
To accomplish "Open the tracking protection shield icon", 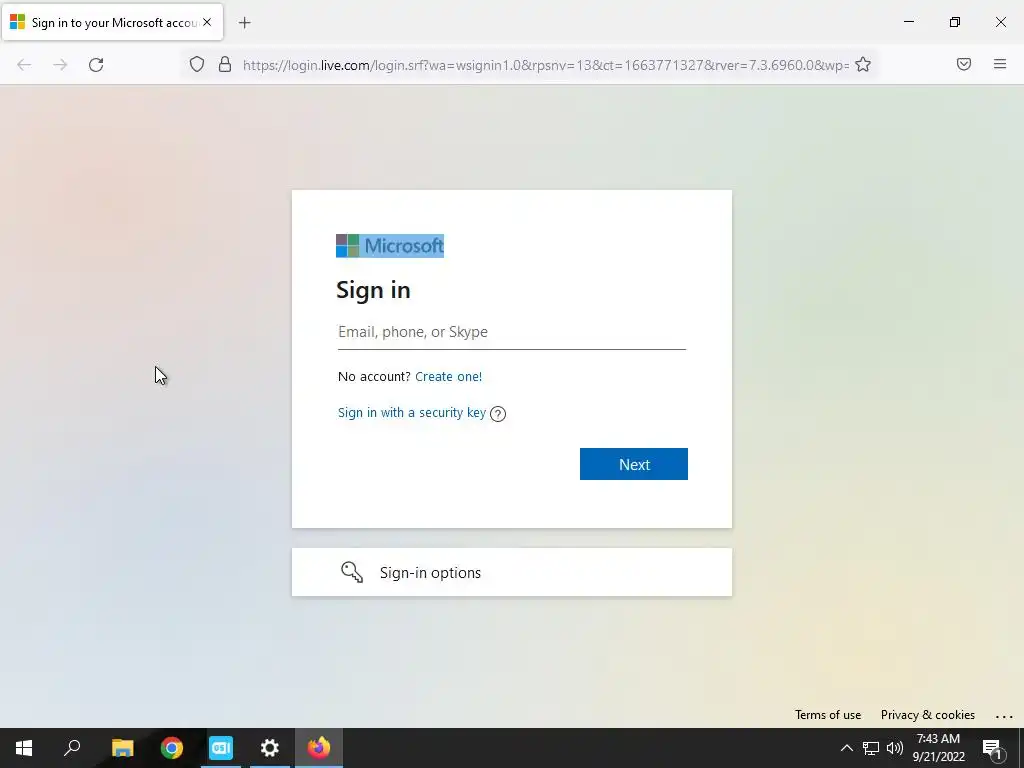I will pyautogui.click(x=197, y=64).
